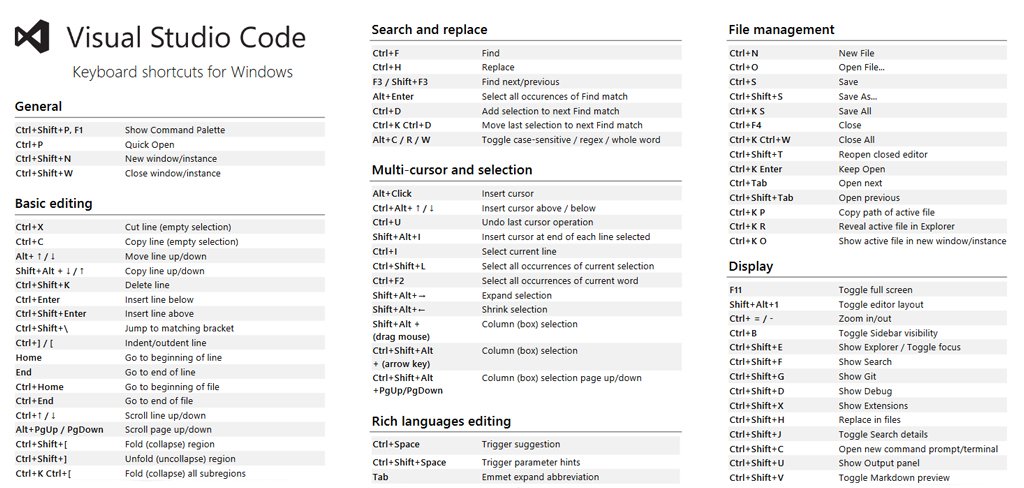The height and width of the screenshot is (488, 1024).
Task: Click the 'Trigger parameter hints' description
Action: point(531,463)
